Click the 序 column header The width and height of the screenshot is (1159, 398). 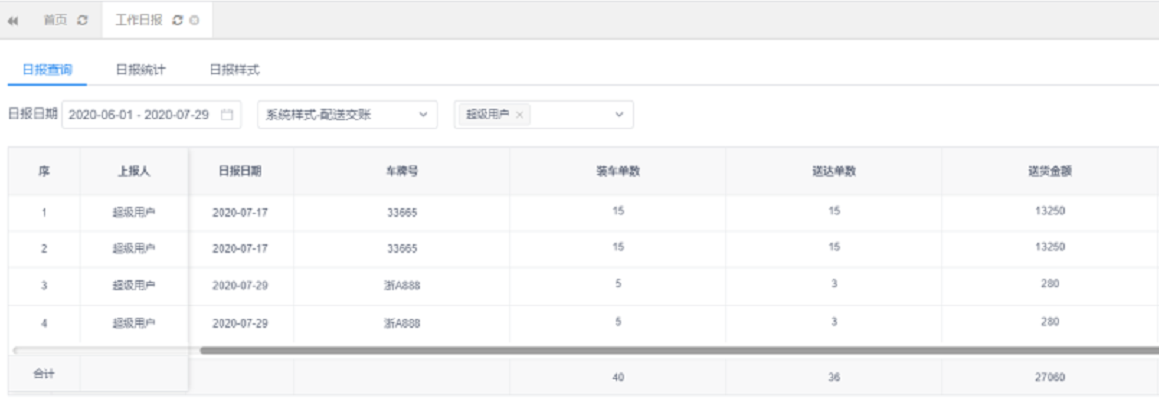pos(44,171)
